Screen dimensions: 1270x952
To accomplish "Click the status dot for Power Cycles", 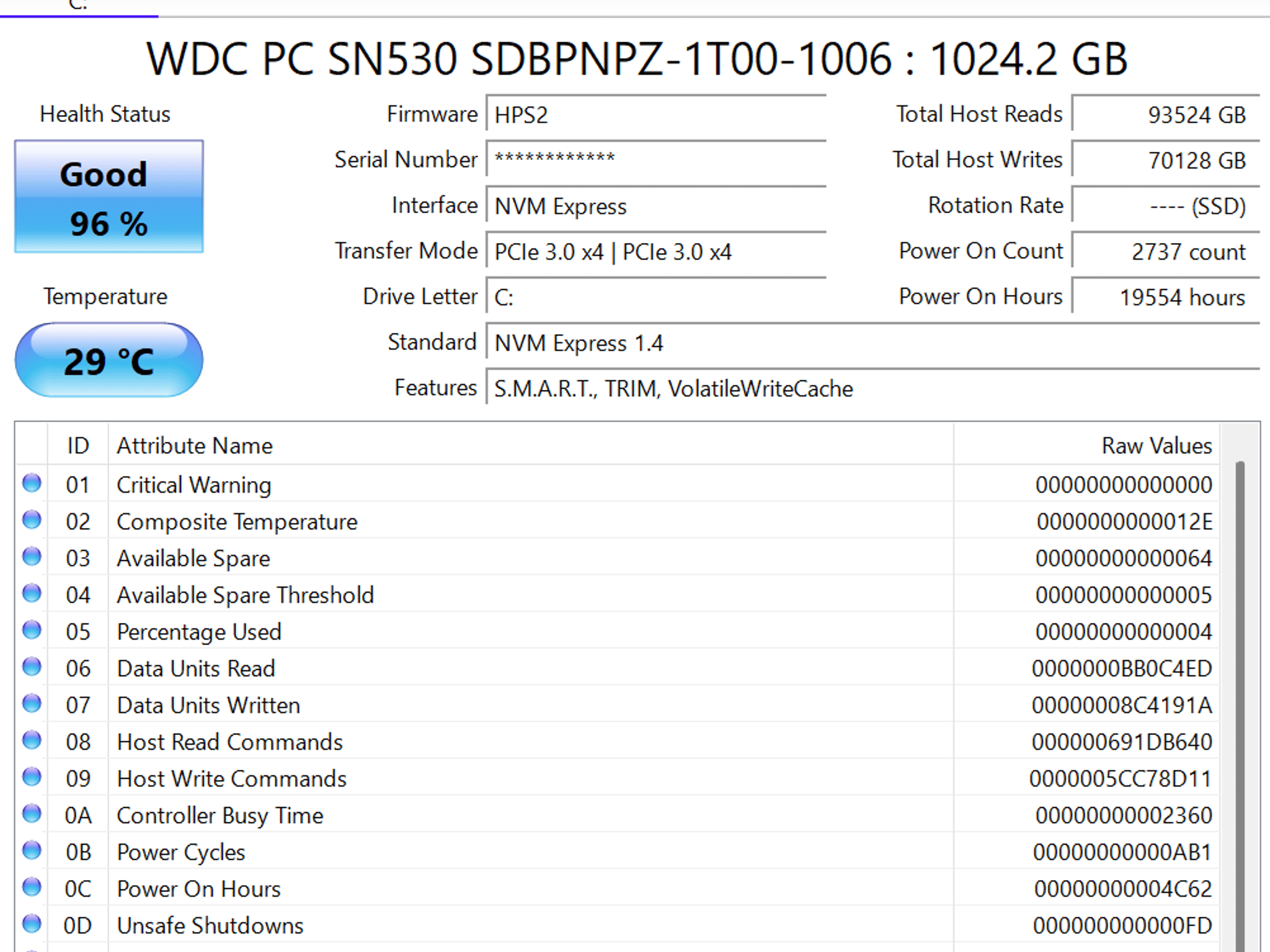I will [x=32, y=850].
